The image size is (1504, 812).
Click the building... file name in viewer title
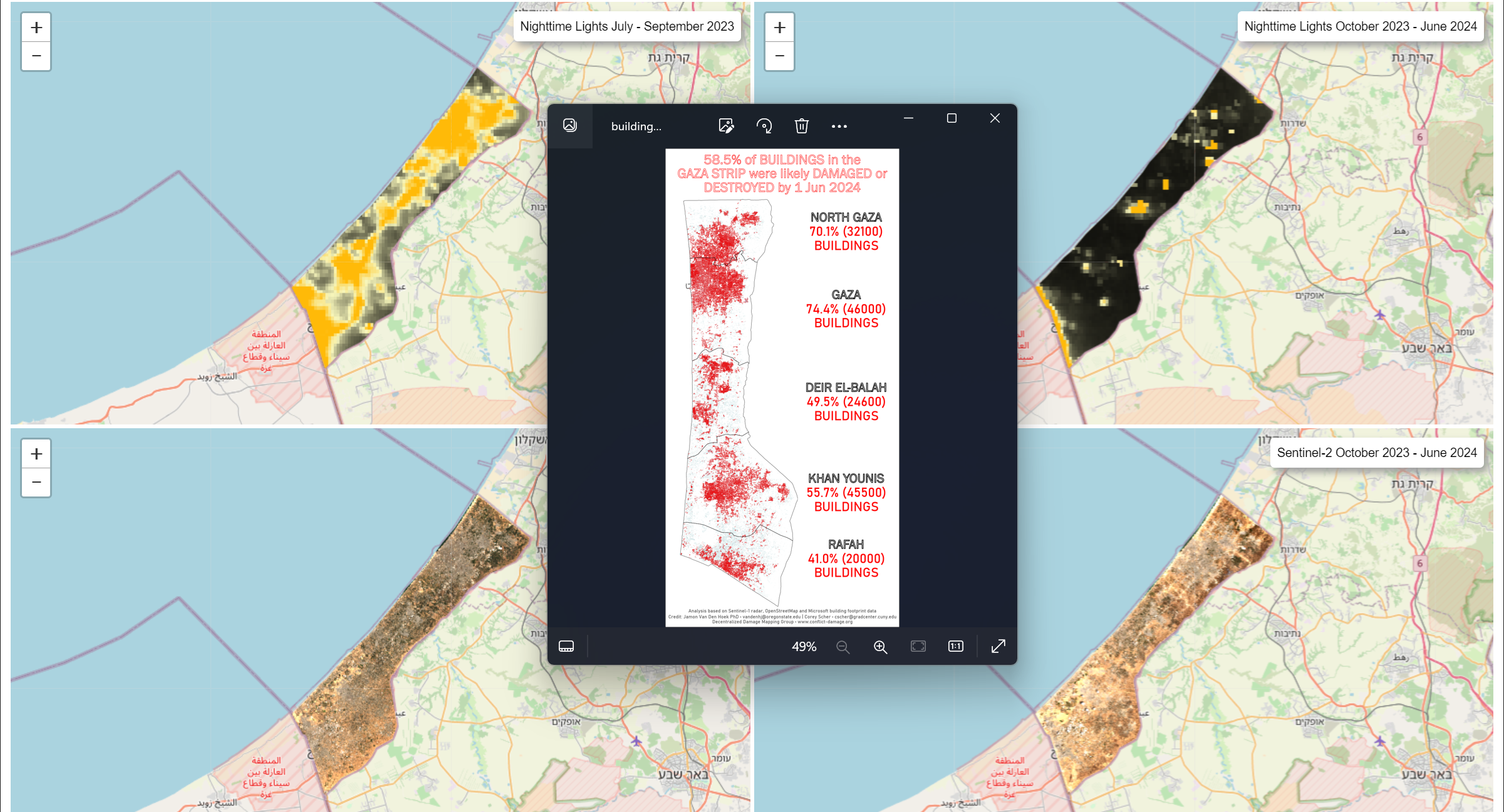(636, 126)
